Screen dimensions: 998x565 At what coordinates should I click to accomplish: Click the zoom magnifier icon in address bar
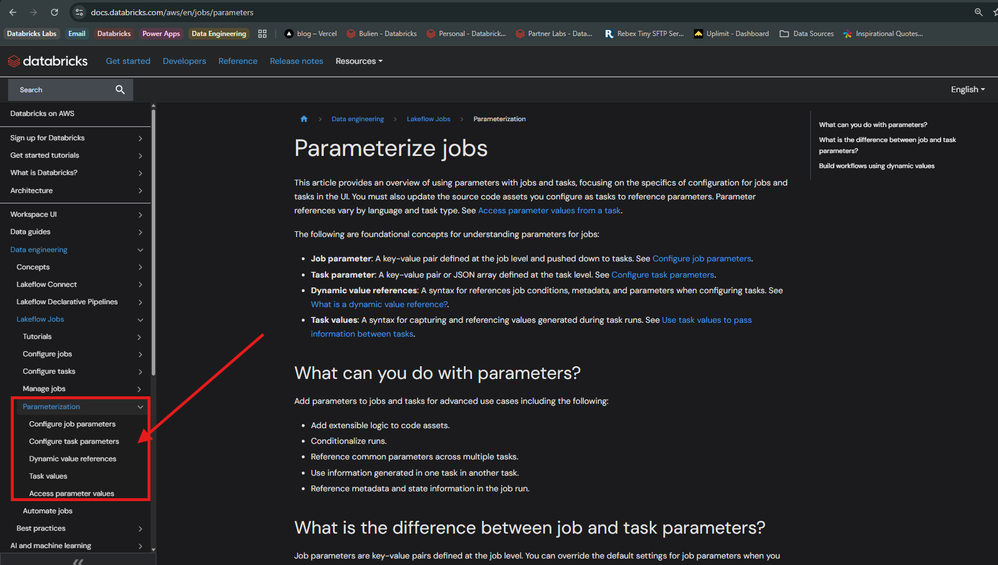pos(978,12)
